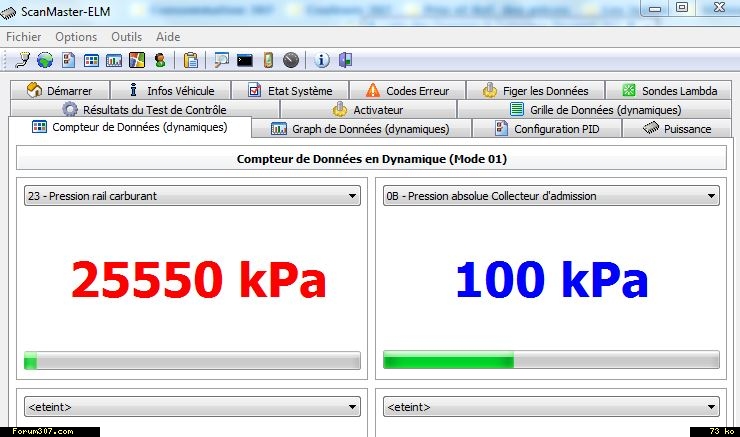Screen dimensions: 740x437
Task: Open the Fichier menu
Action: click(x=24, y=37)
